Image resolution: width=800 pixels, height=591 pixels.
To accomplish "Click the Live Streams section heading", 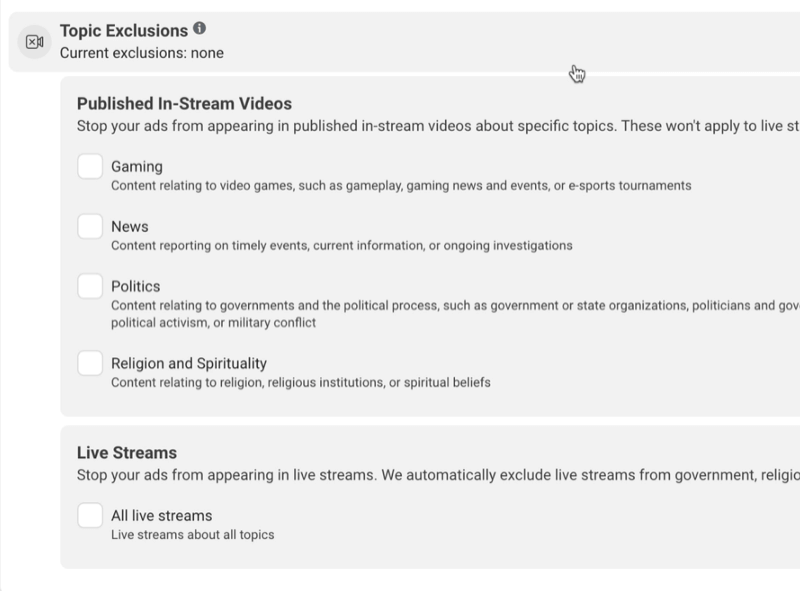I will 127,453.
